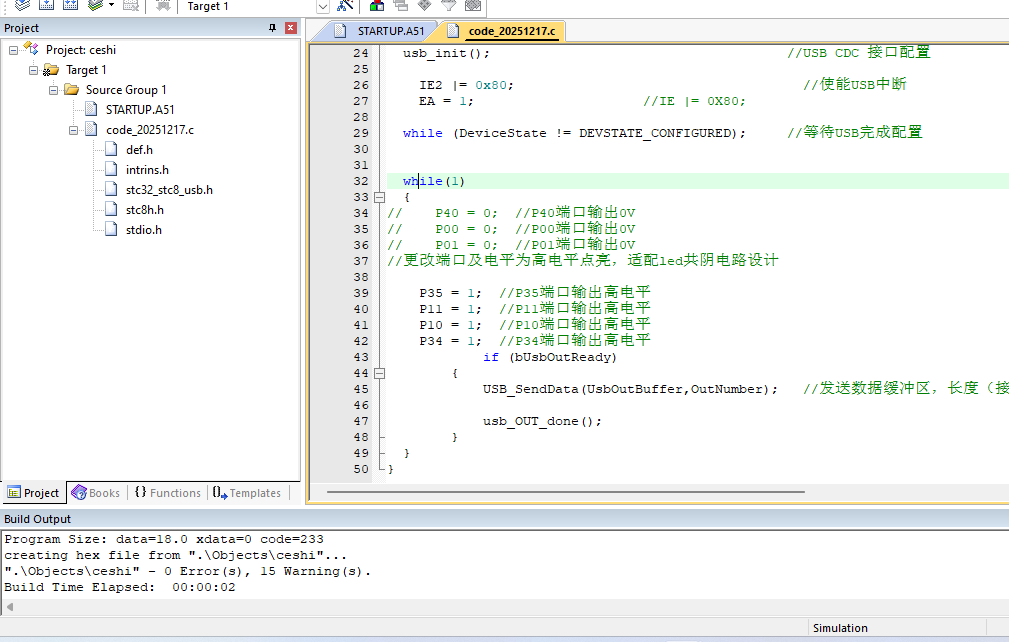Click the Build target toolbar icon
Screen dimensions: 1009x642
tap(45, 6)
